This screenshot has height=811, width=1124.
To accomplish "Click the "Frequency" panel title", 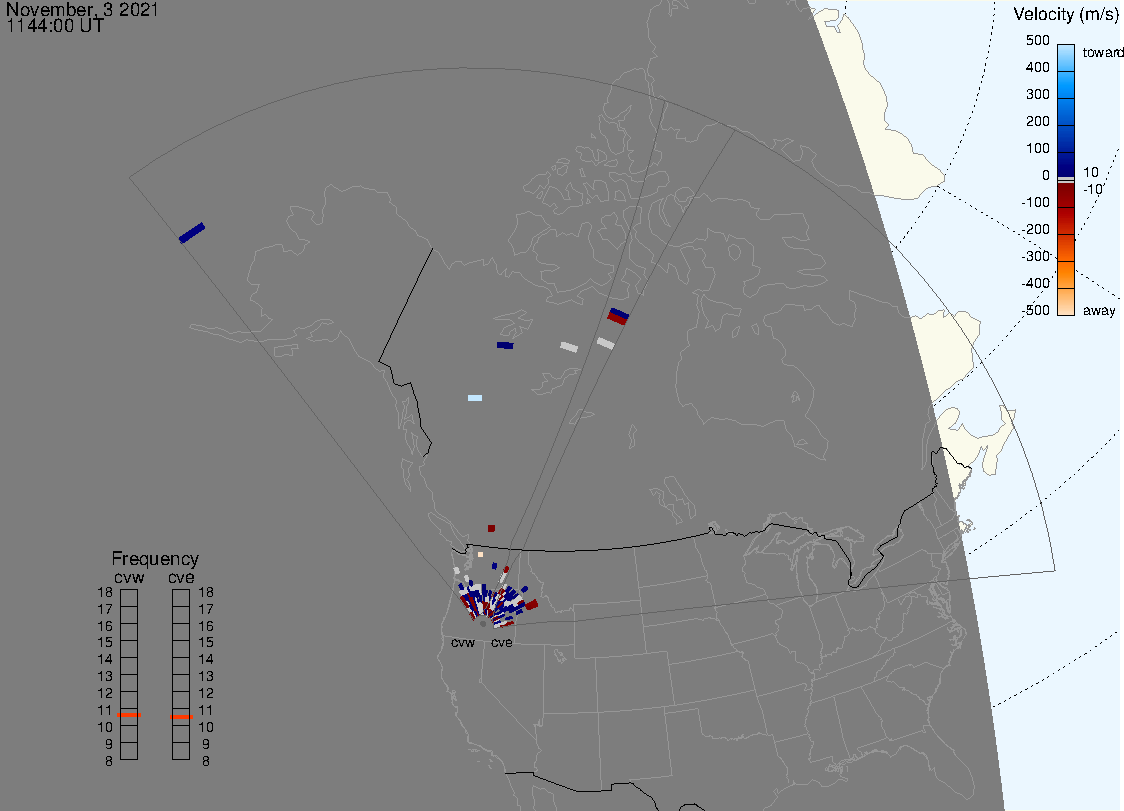I will coord(155,559).
